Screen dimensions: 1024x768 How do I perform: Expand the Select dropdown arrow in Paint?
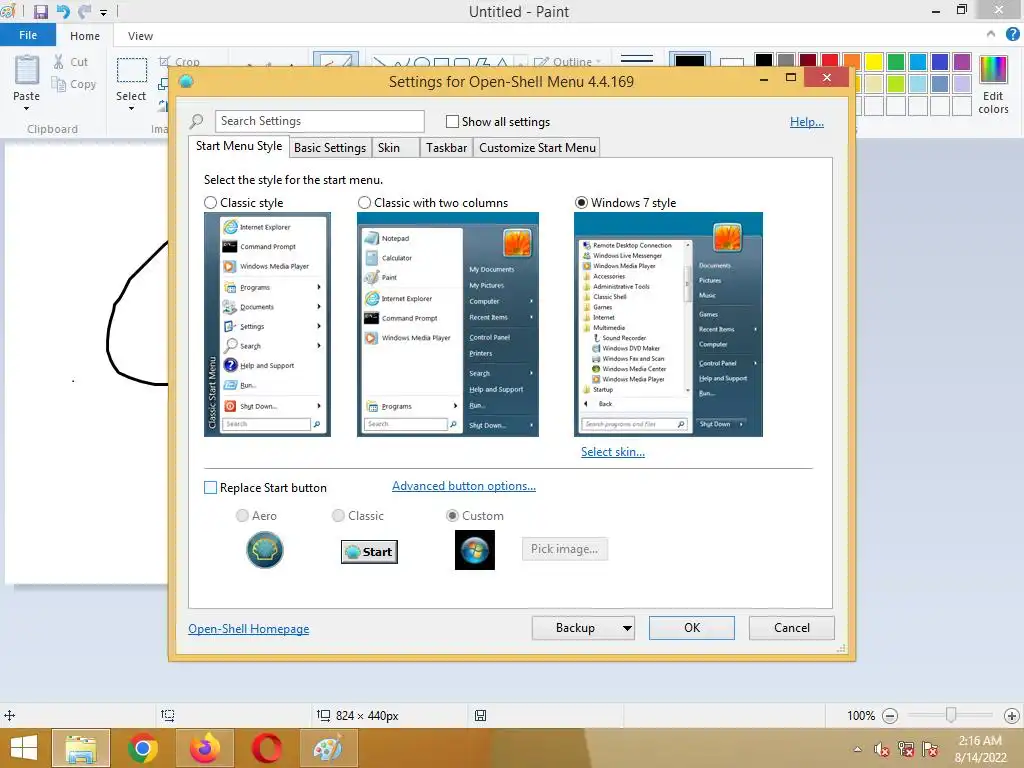(x=131, y=108)
